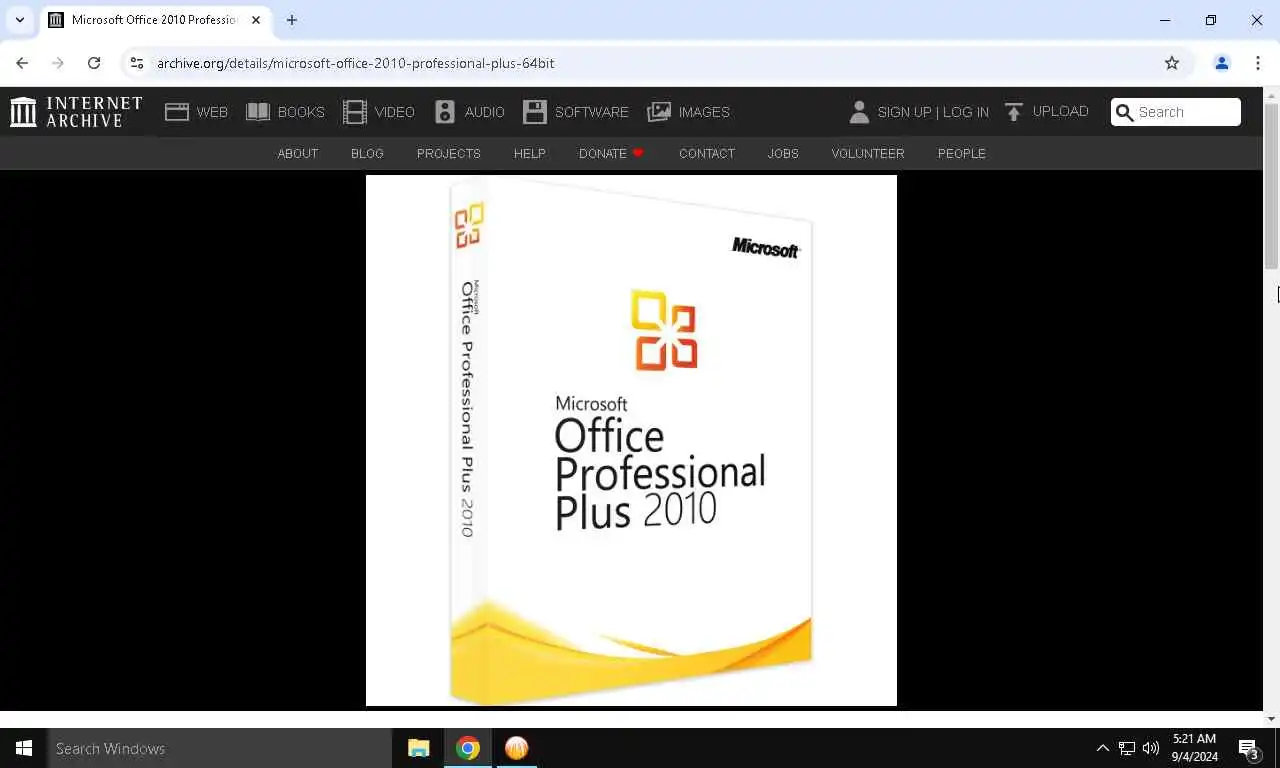Show hidden system tray icons
This screenshot has width=1280, height=768.
click(x=1102, y=748)
